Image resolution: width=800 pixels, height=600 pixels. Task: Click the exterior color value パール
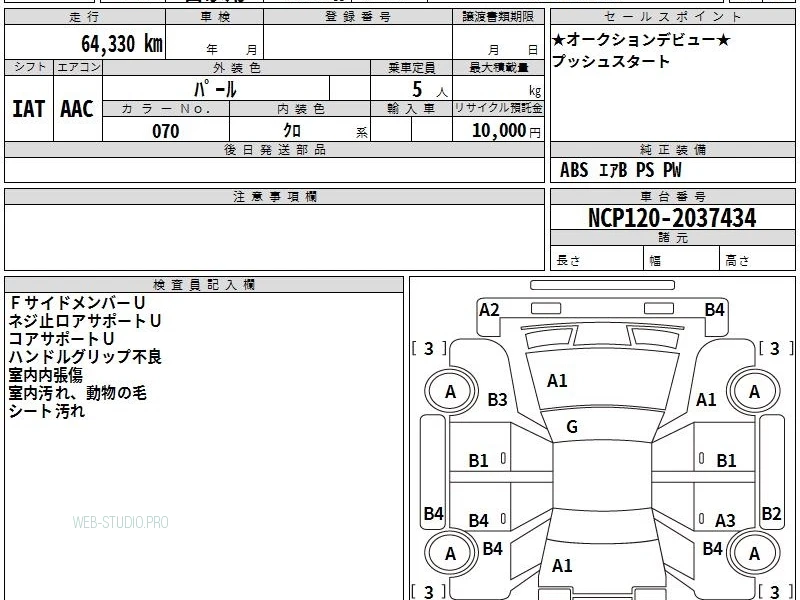(x=215, y=89)
